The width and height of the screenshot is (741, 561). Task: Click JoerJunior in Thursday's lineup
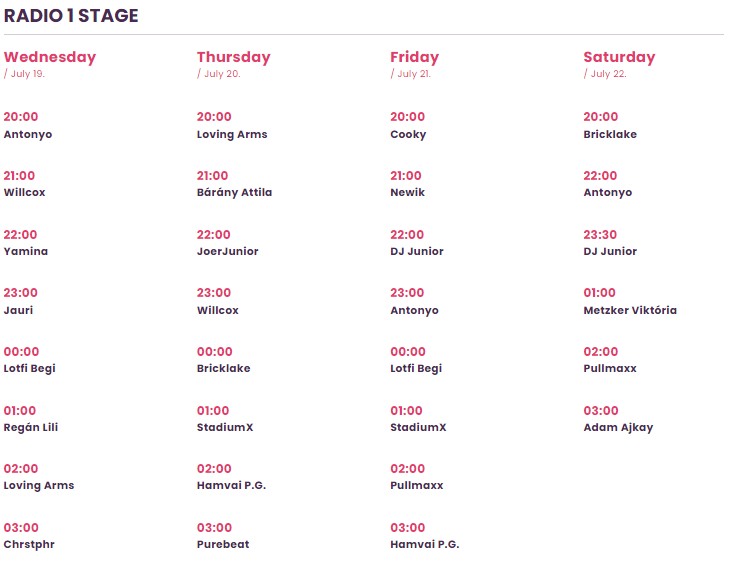[x=227, y=251]
